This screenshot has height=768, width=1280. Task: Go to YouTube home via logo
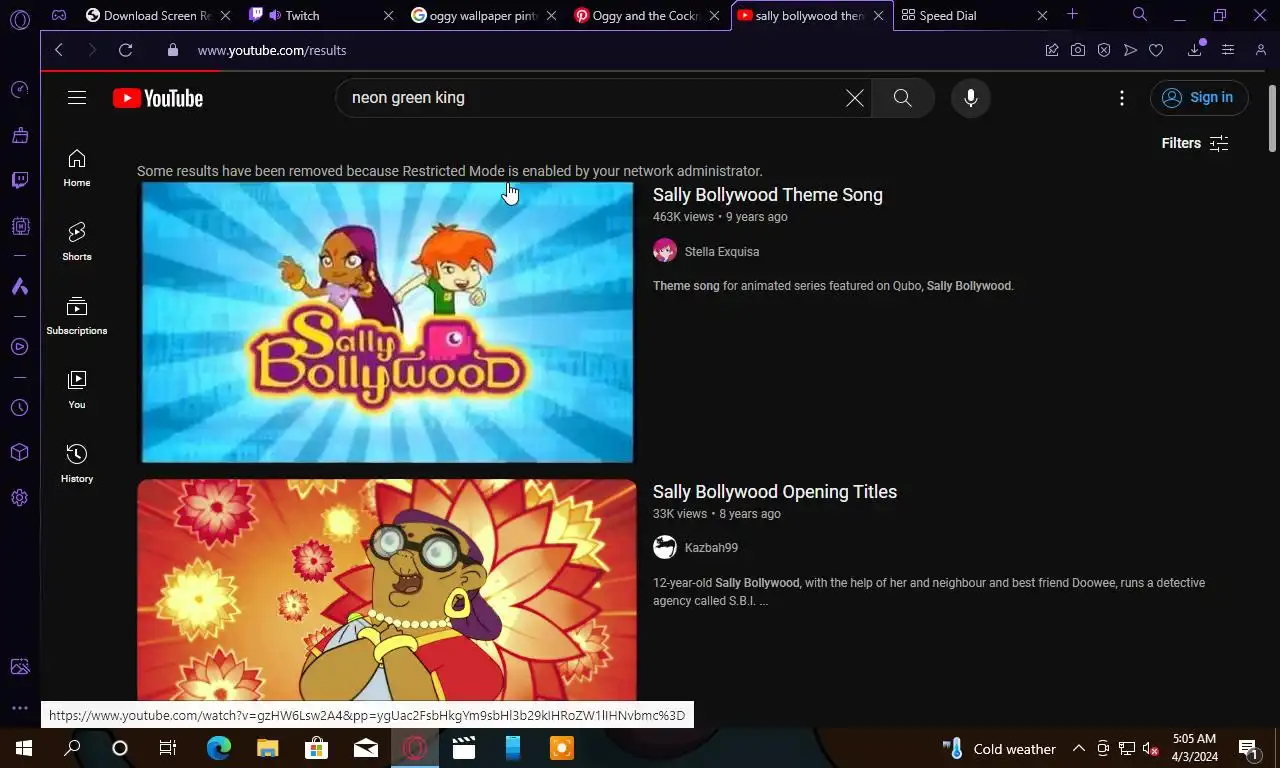point(158,98)
